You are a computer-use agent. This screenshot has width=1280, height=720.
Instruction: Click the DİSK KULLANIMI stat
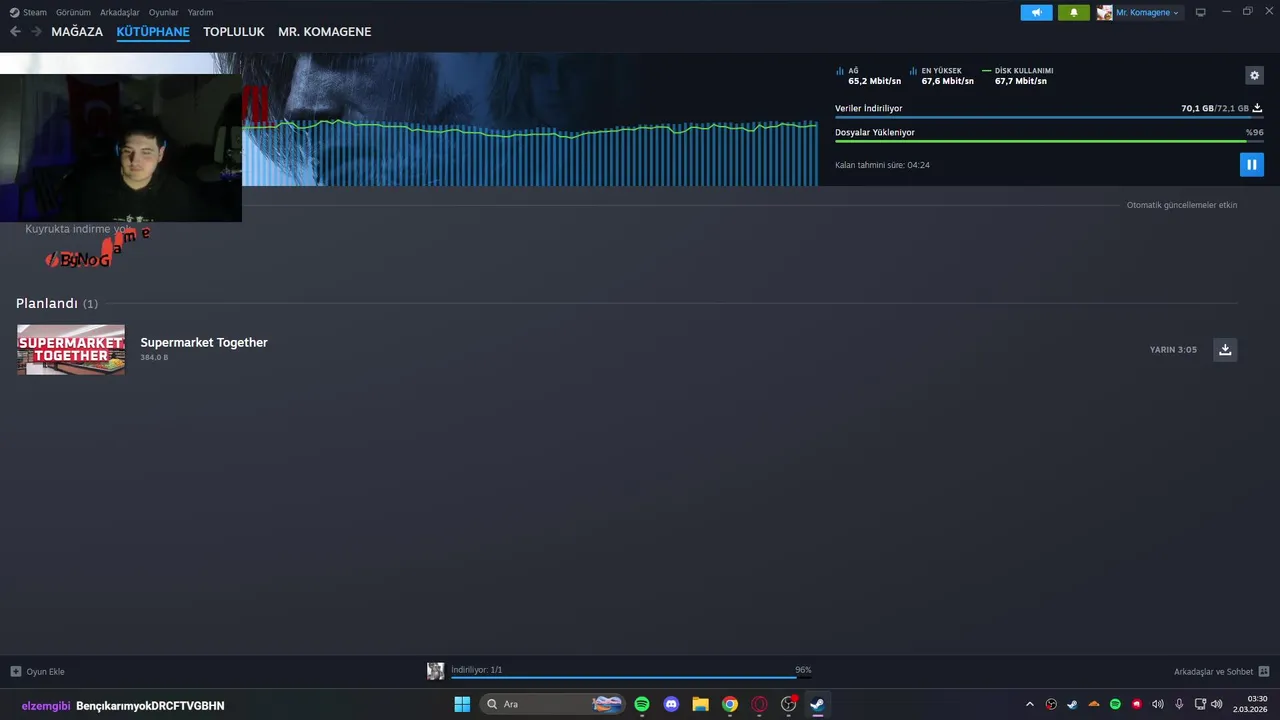coord(1018,76)
